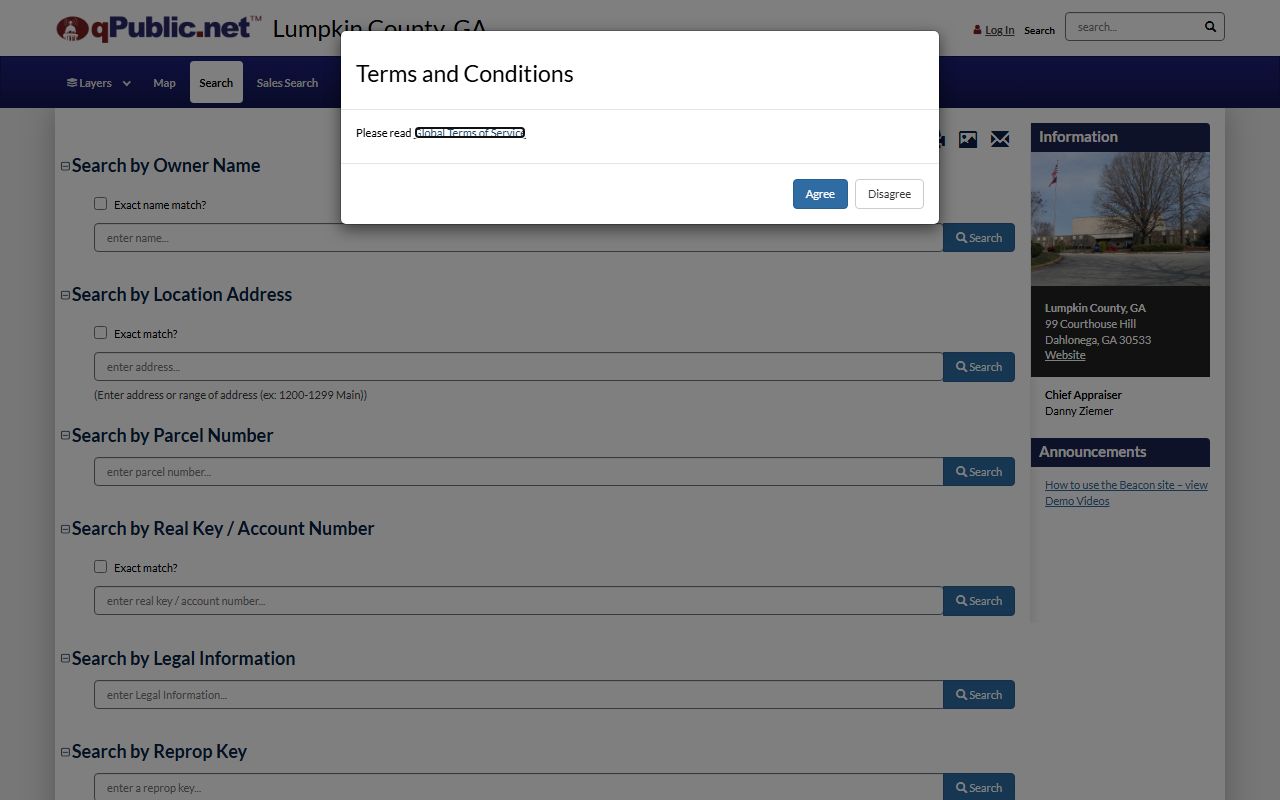
Task: Collapse the Search by Parcel Number section
Action: coord(65,436)
